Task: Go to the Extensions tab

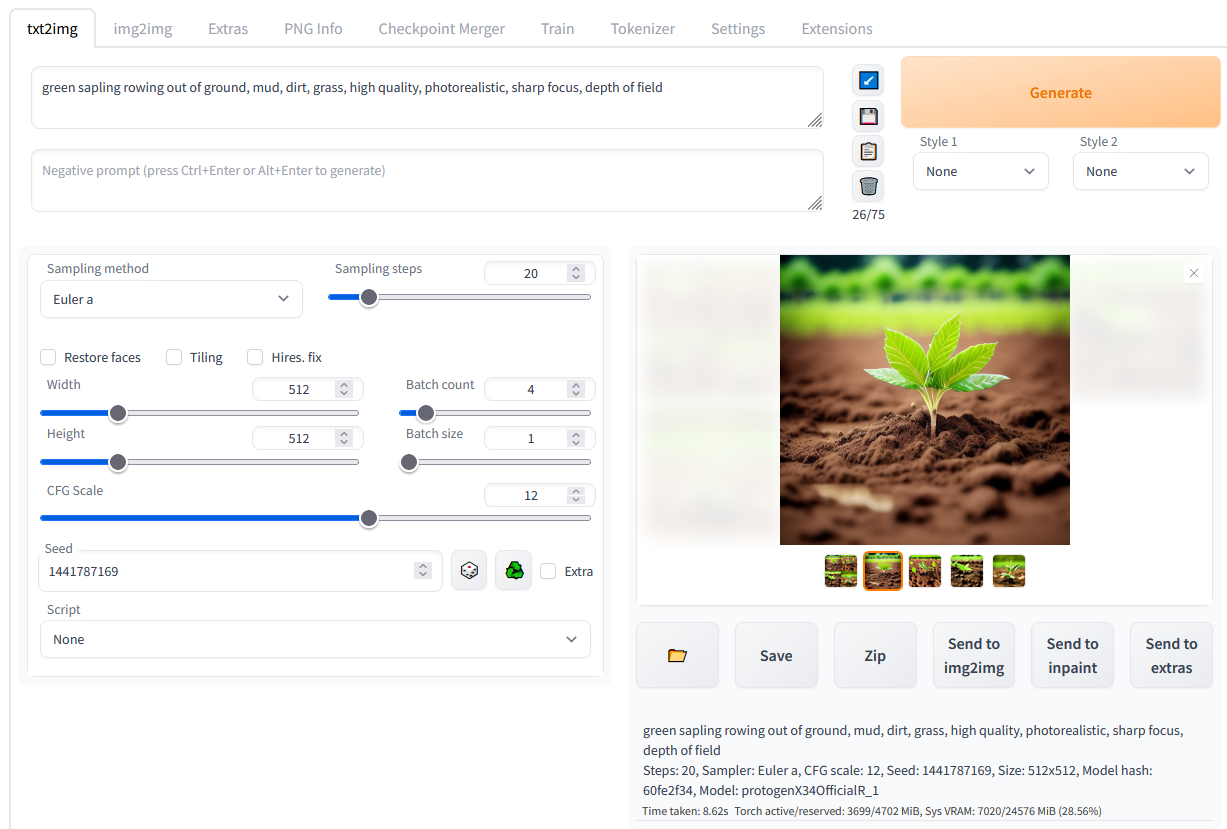Action: (x=837, y=29)
